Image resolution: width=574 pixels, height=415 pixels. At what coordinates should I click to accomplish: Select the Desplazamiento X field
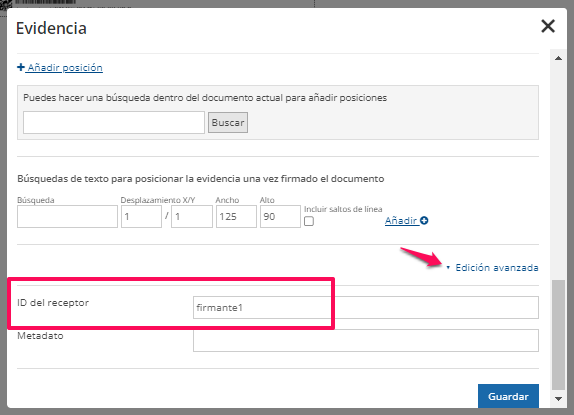(141, 216)
